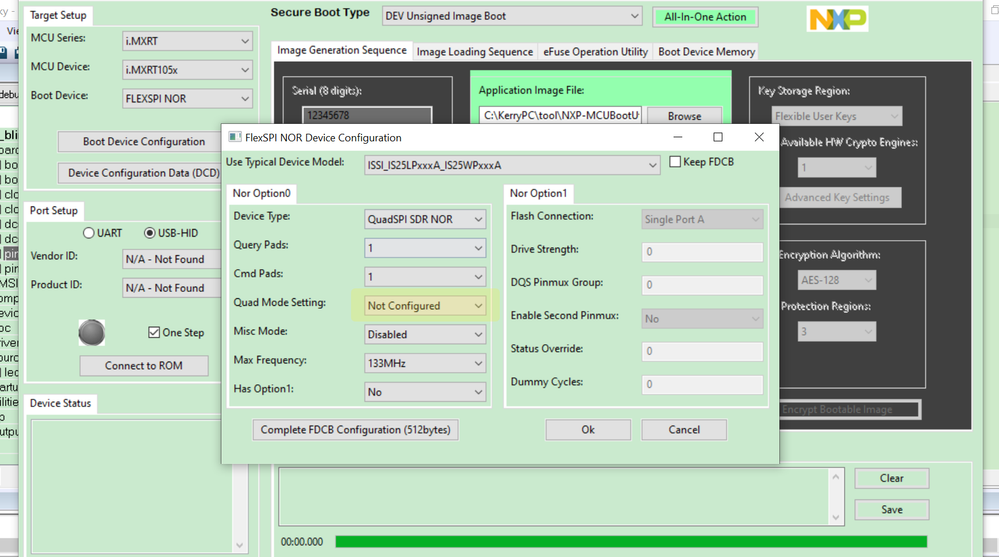
Task: Click the Serial (8 digits) field
Action: click(367, 115)
